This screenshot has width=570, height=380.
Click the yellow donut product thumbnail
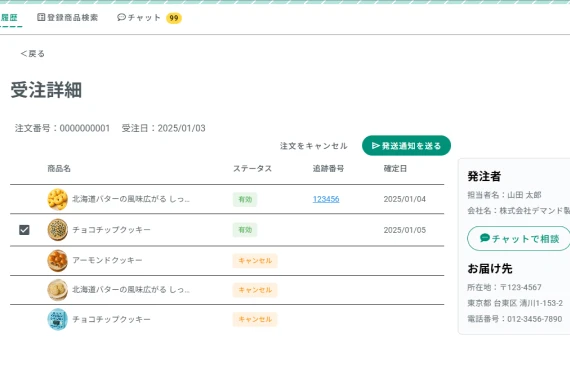[x=57, y=199]
